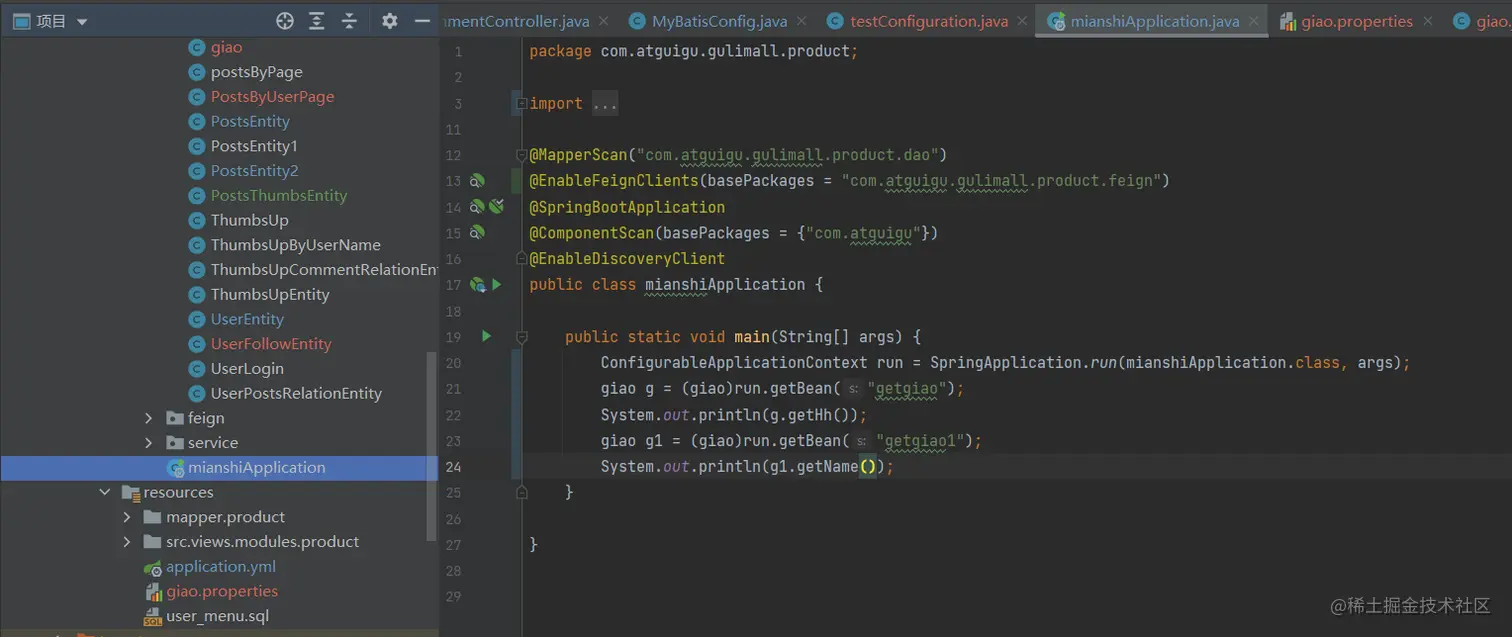Fold main method using the line 19 marker

pyautogui.click(x=520, y=337)
